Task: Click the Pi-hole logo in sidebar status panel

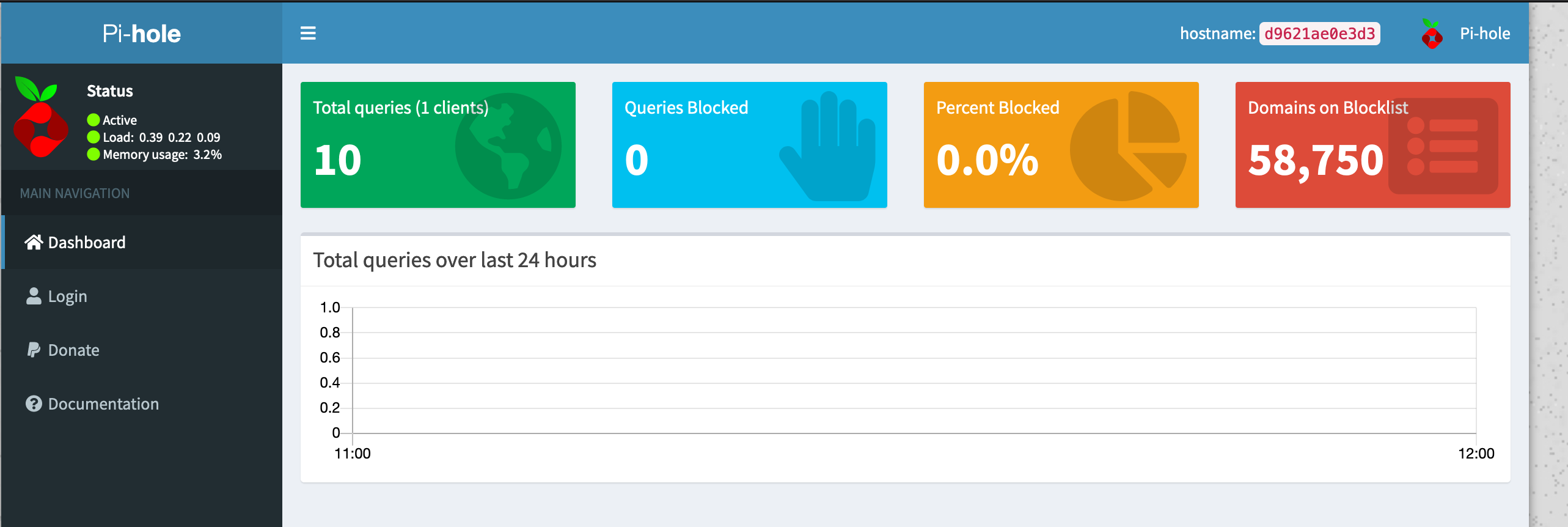Action: [40, 117]
